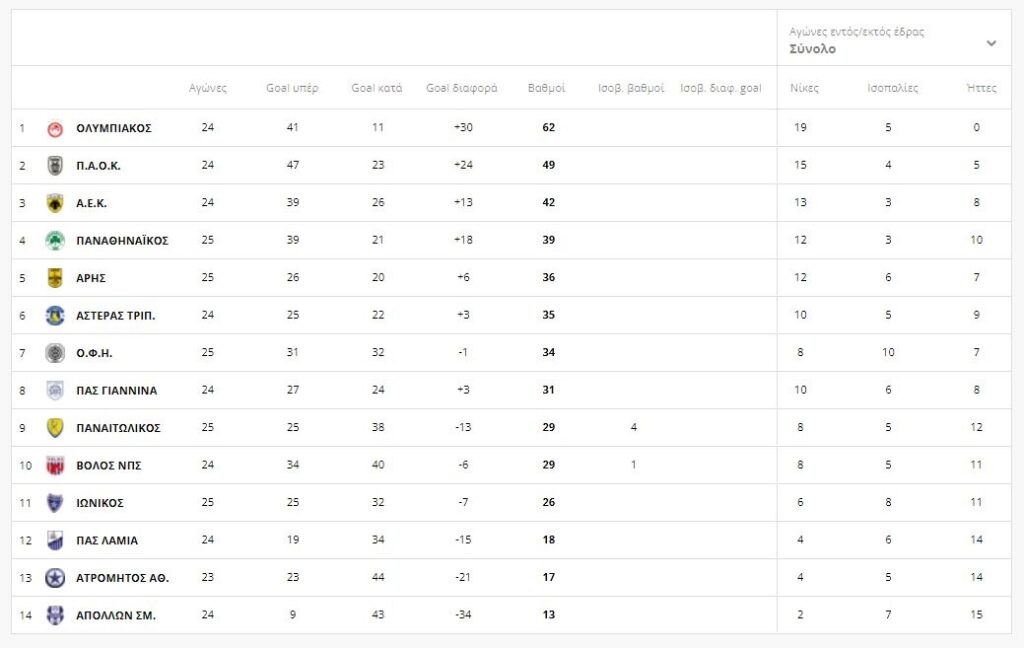Open the ΟΛΥΜΠΙΑΚΟΣ team name link
The image size is (1024, 648).
point(113,128)
